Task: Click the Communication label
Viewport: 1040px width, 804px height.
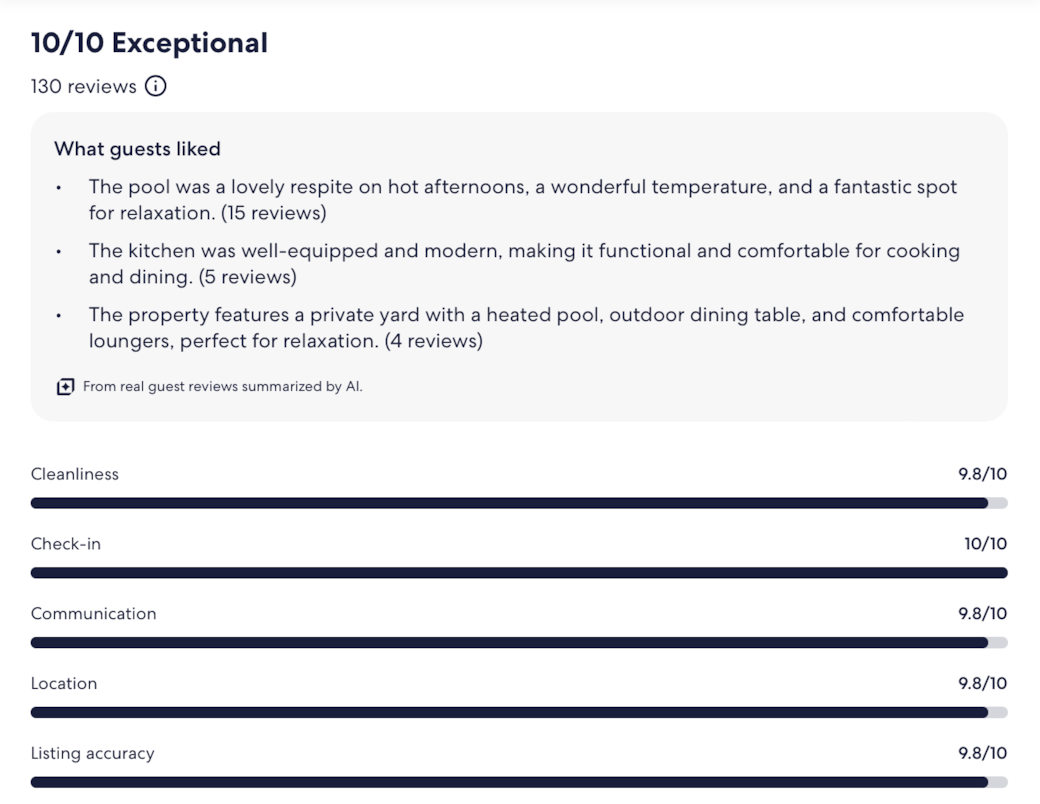Action: [x=94, y=614]
